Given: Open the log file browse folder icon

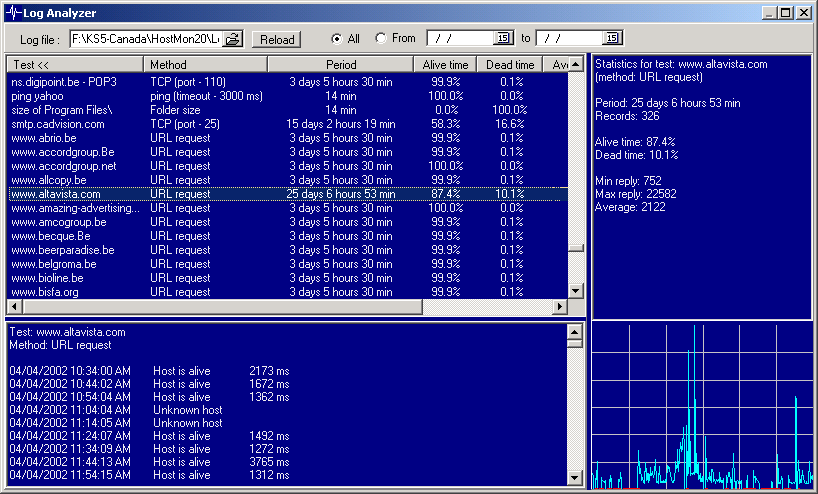Looking at the screenshot, I should [233, 39].
